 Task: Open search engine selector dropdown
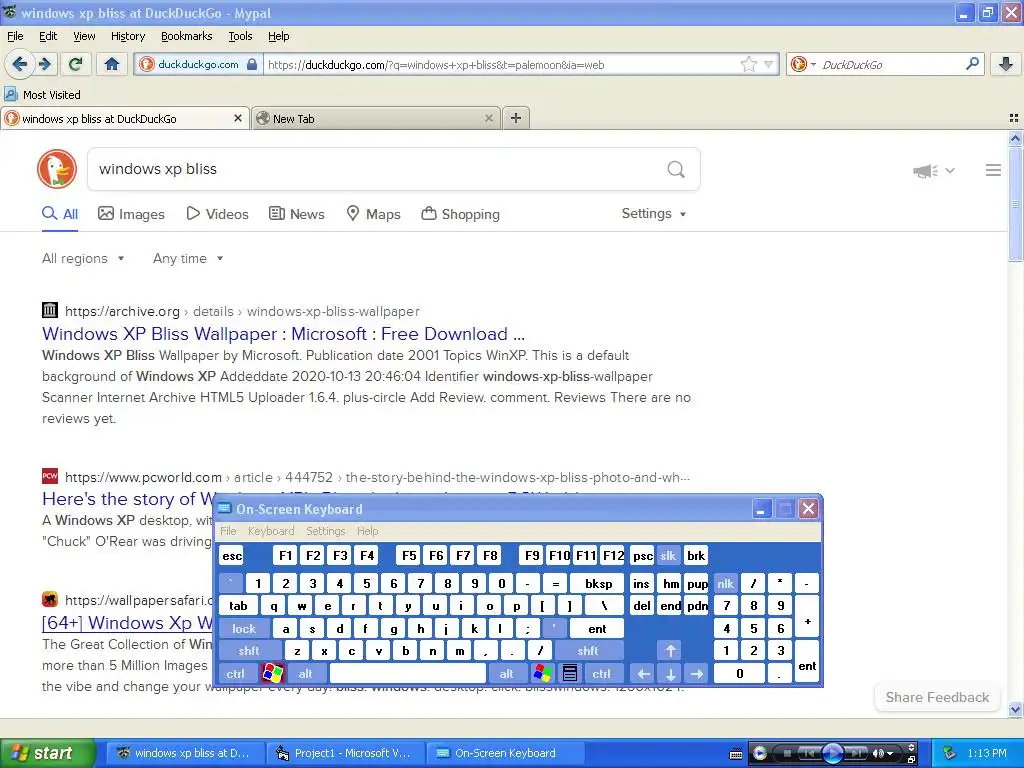pos(813,64)
